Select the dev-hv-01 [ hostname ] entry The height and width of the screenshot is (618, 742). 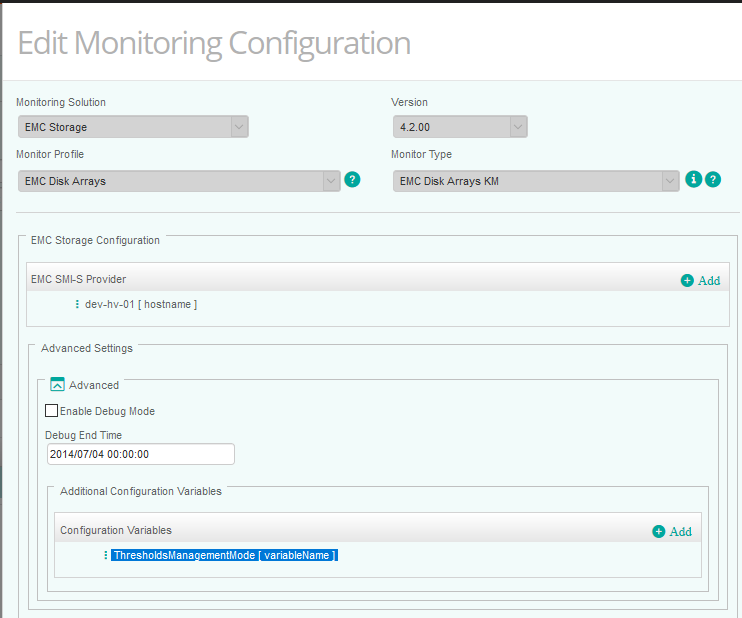coord(141,304)
